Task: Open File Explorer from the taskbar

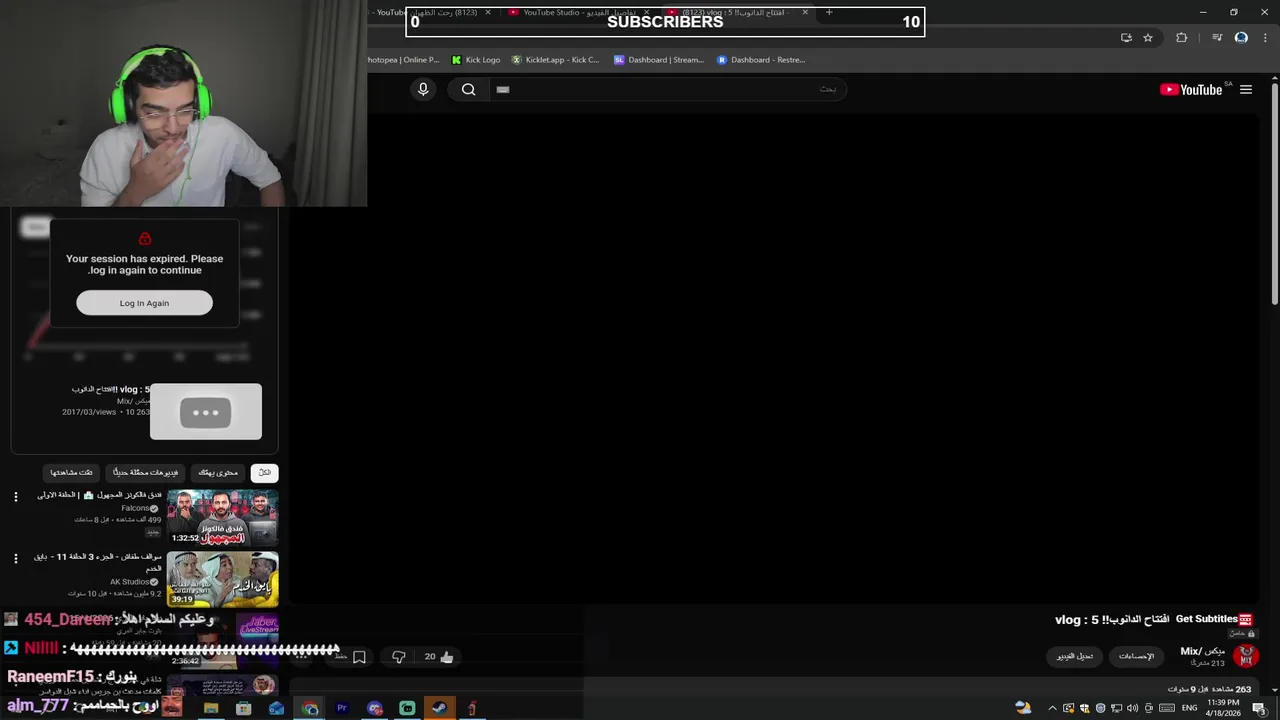Action: 211,708
